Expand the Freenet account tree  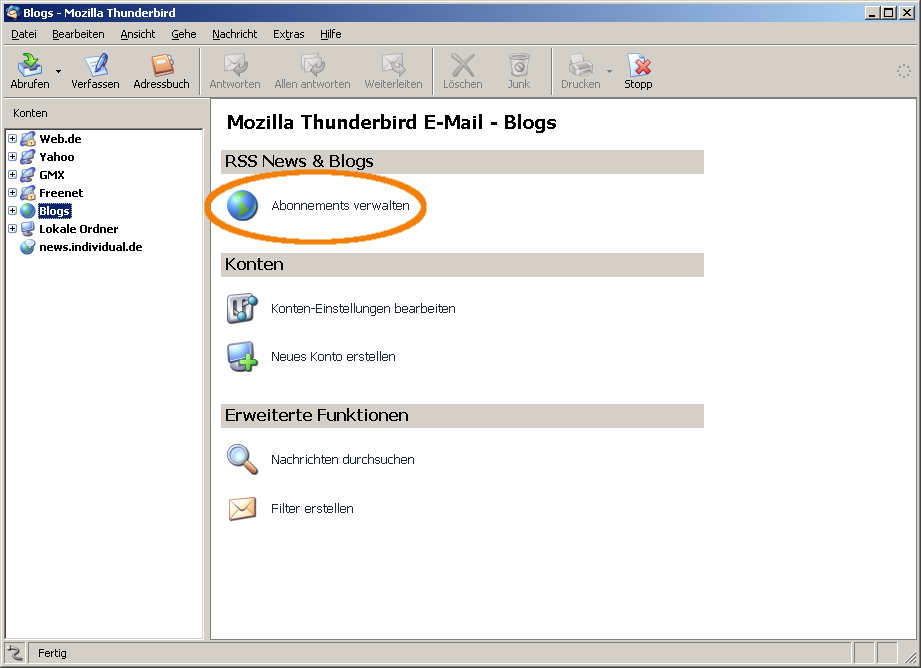[12, 193]
